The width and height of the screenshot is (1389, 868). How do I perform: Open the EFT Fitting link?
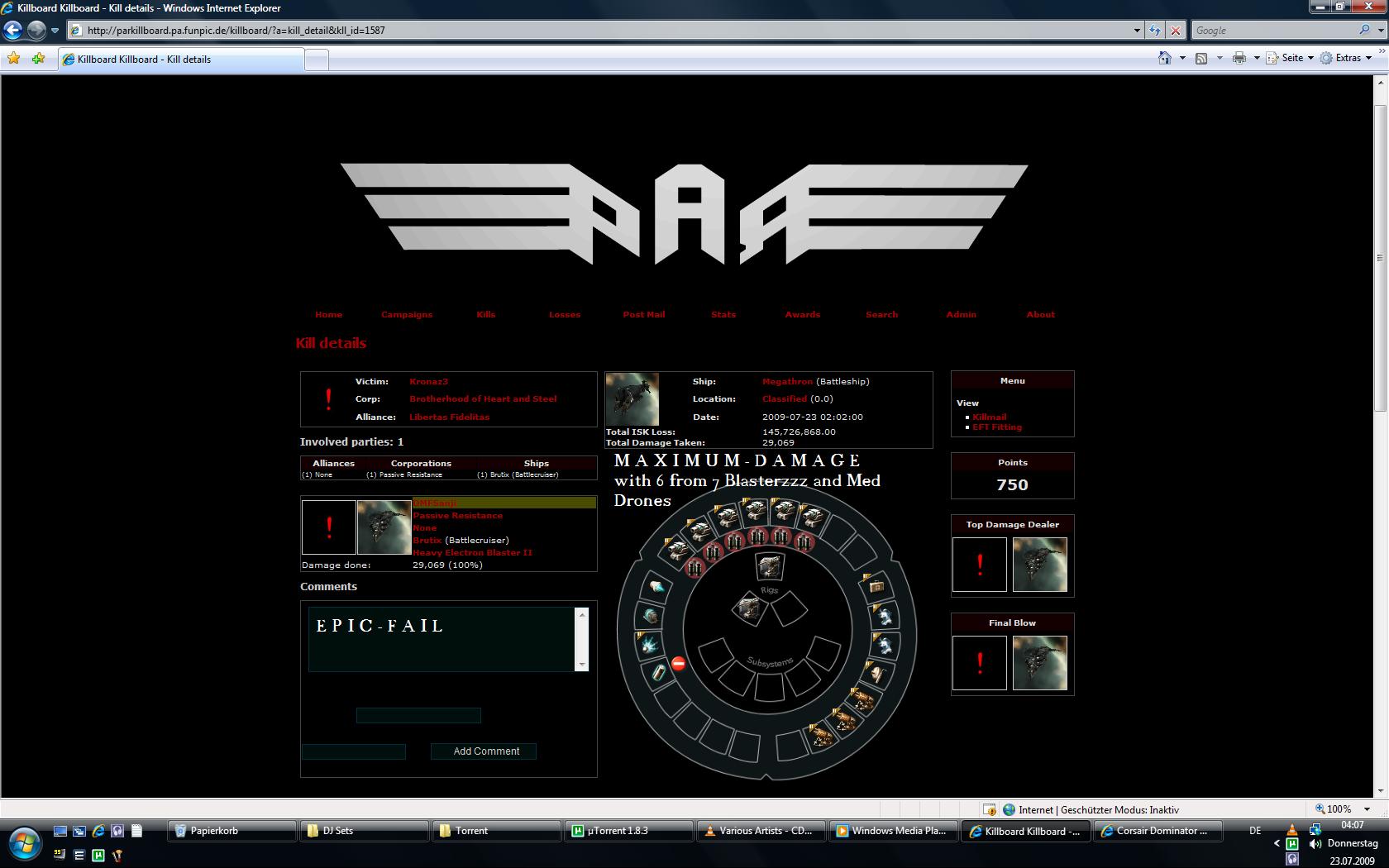pyautogui.click(x=996, y=427)
